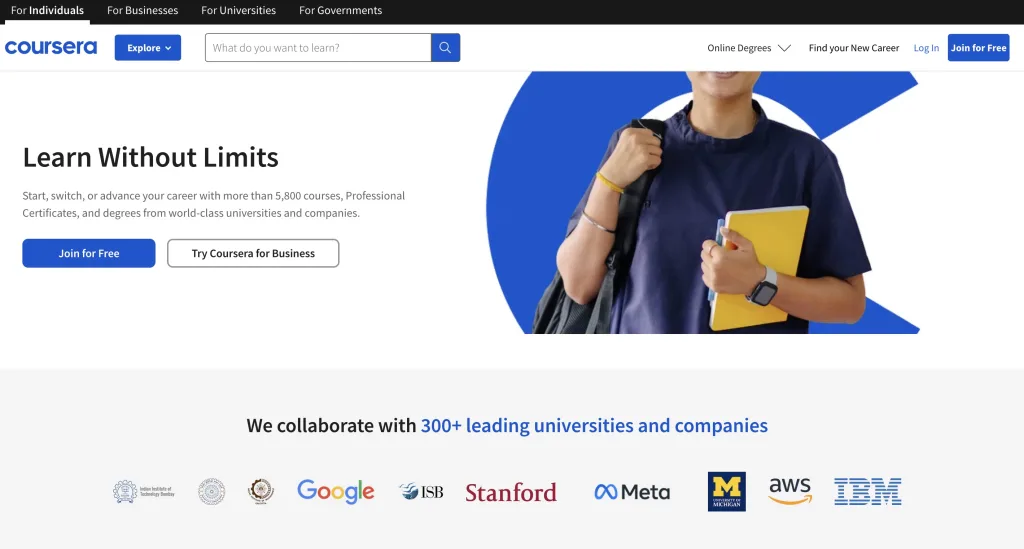Screen dimensions: 1024x549
Task: Open the Stanford partner logo
Action: click(x=511, y=492)
